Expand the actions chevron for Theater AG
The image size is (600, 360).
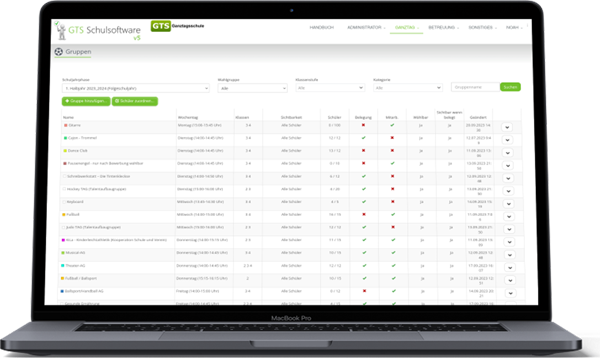(510, 267)
